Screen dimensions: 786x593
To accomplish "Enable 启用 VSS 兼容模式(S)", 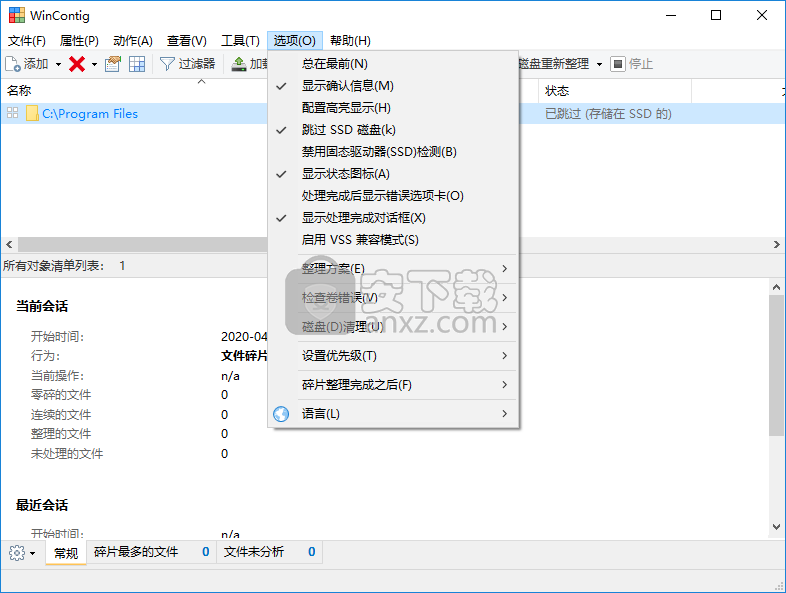I will click(394, 240).
